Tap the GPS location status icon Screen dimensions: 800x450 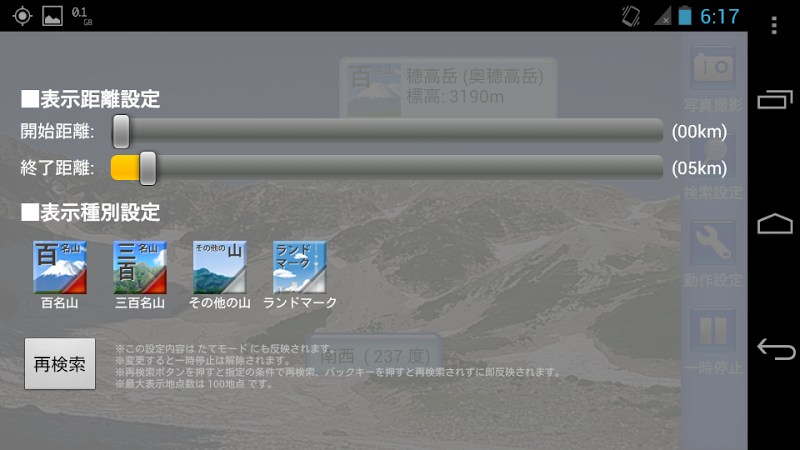[22, 16]
